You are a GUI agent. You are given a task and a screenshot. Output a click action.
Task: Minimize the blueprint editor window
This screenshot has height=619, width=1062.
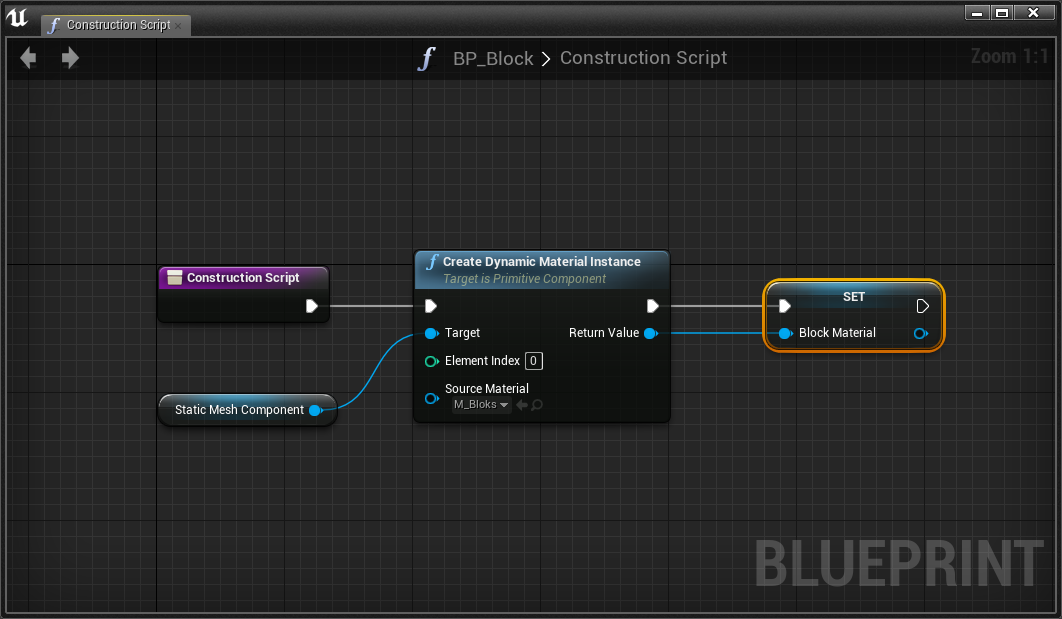point(977,13)
